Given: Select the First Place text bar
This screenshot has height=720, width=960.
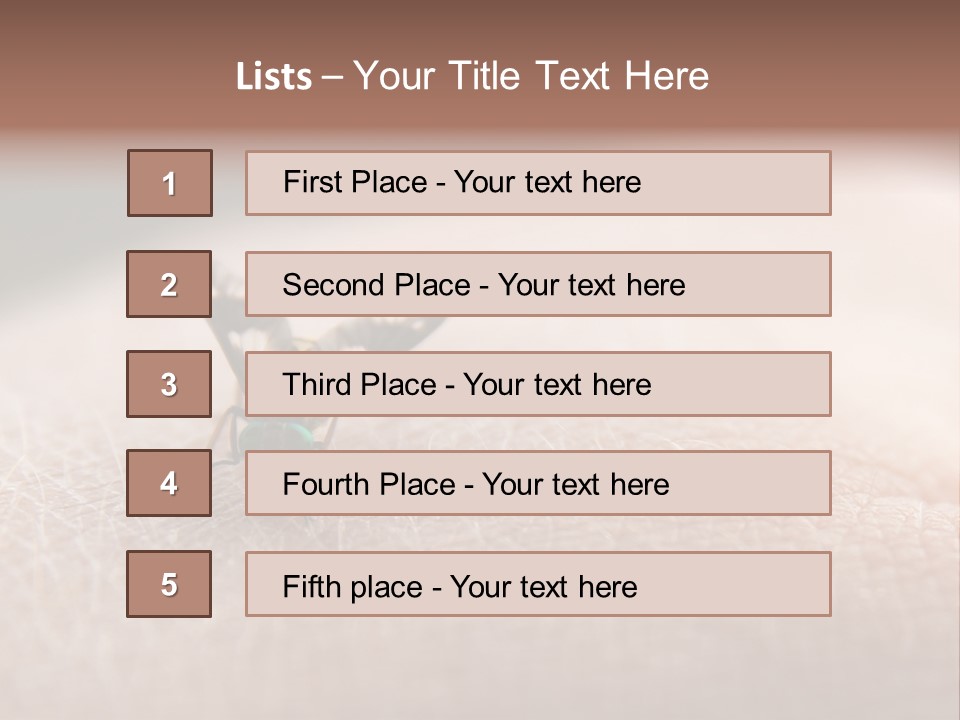Looking at the screenshot, I should click(538, 183).
